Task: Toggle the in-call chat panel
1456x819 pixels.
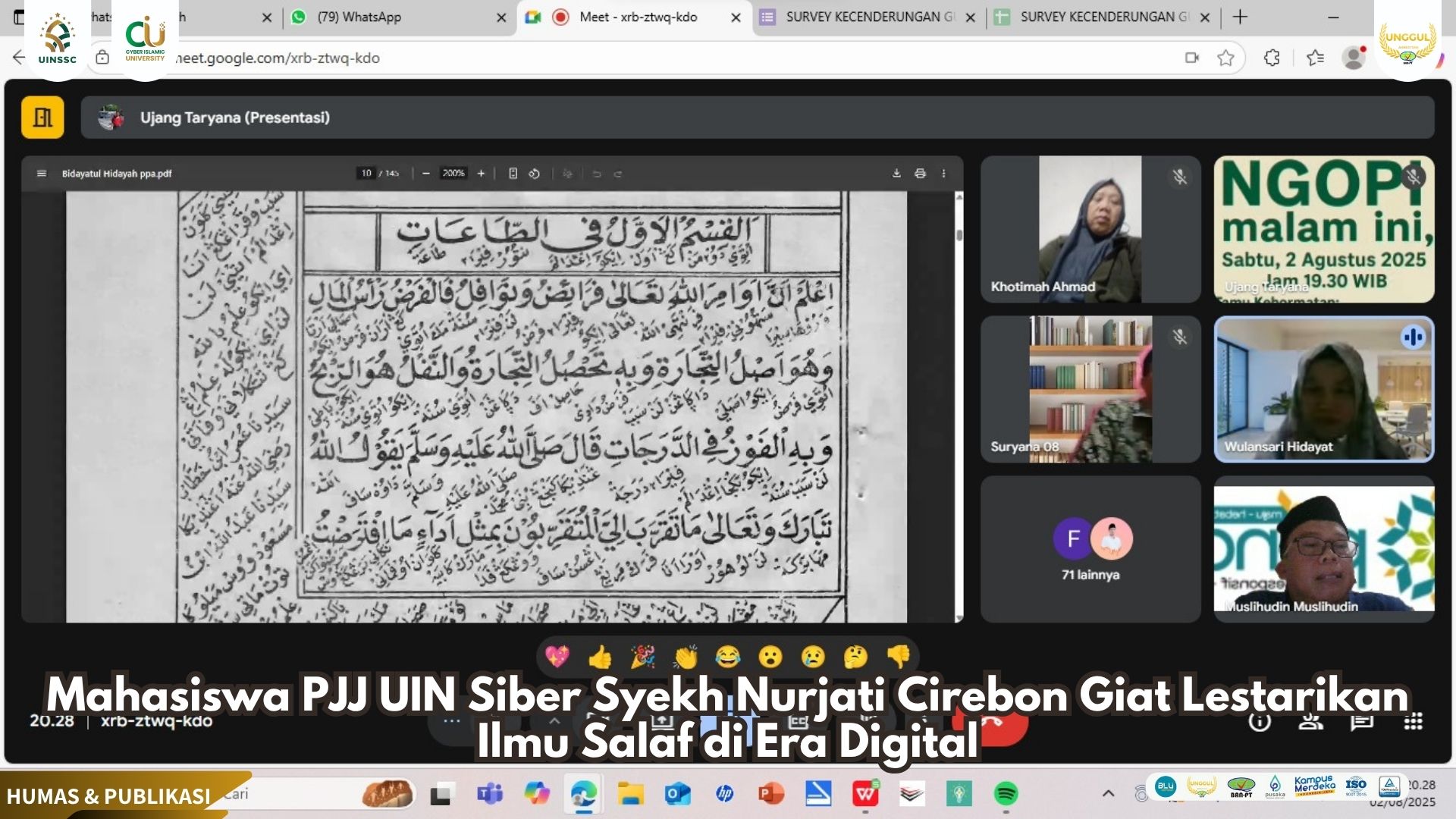Action: pyautogui.click(x=1362, y=721)
